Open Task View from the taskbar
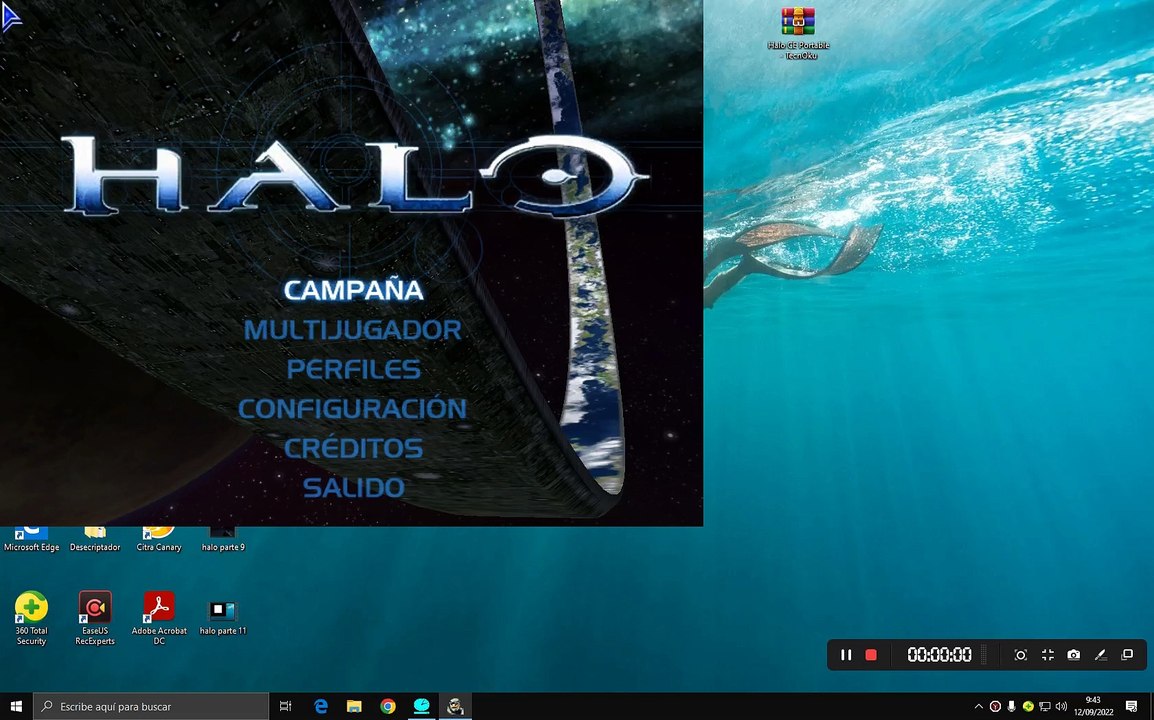 [286, 706]
